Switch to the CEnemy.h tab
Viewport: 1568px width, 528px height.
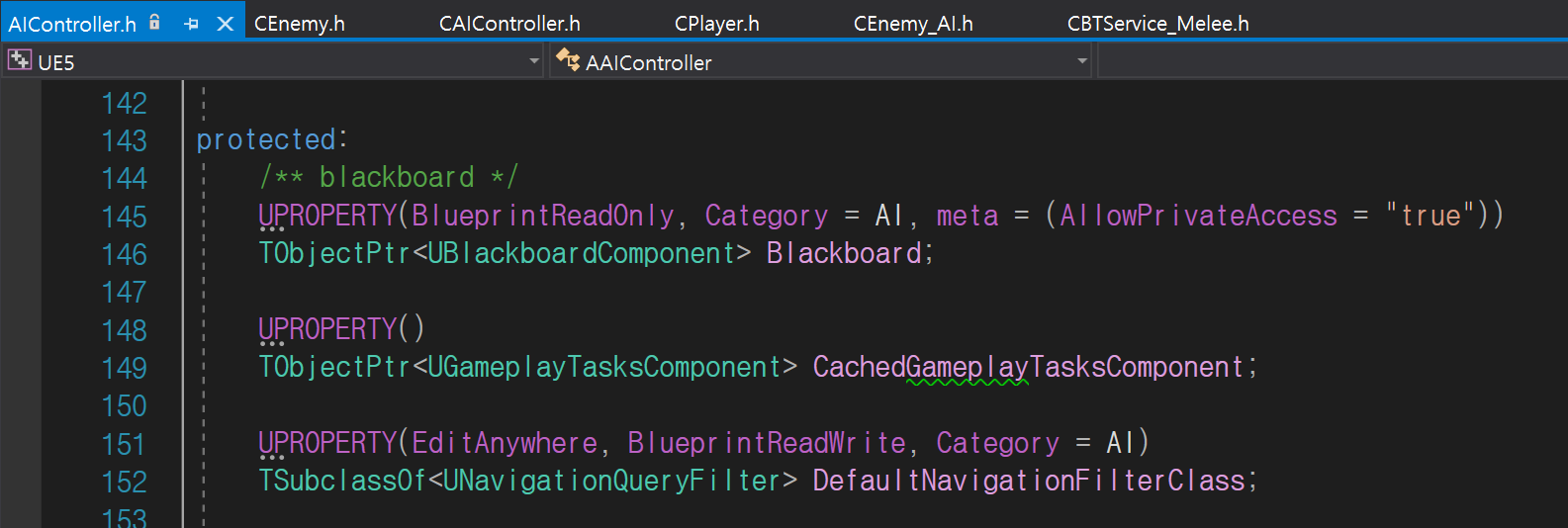tap(300, 24)
